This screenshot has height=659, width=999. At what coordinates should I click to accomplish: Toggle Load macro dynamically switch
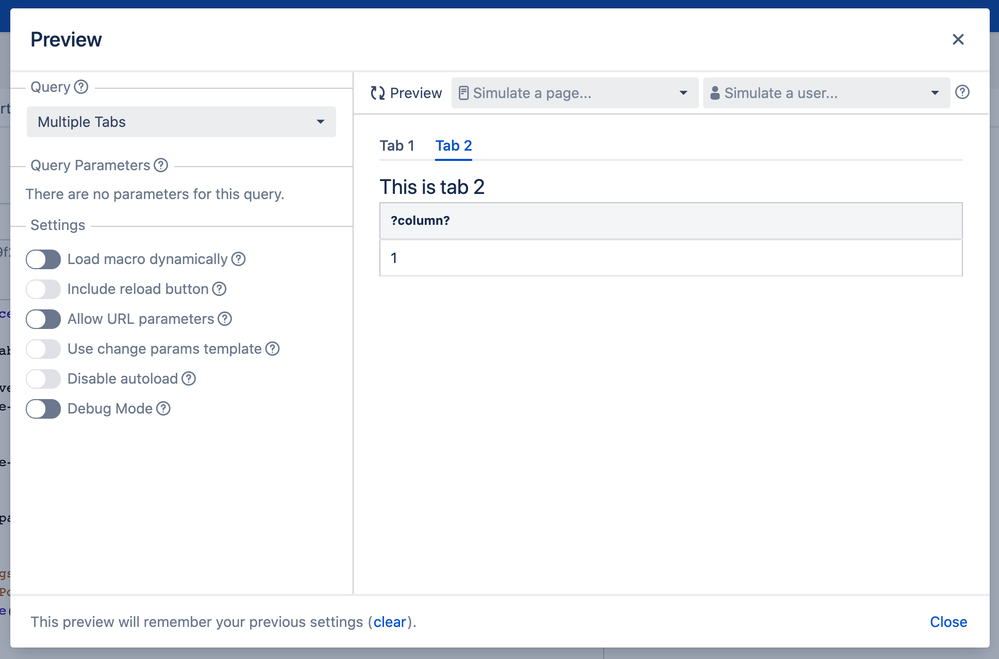tap(43, 259)
